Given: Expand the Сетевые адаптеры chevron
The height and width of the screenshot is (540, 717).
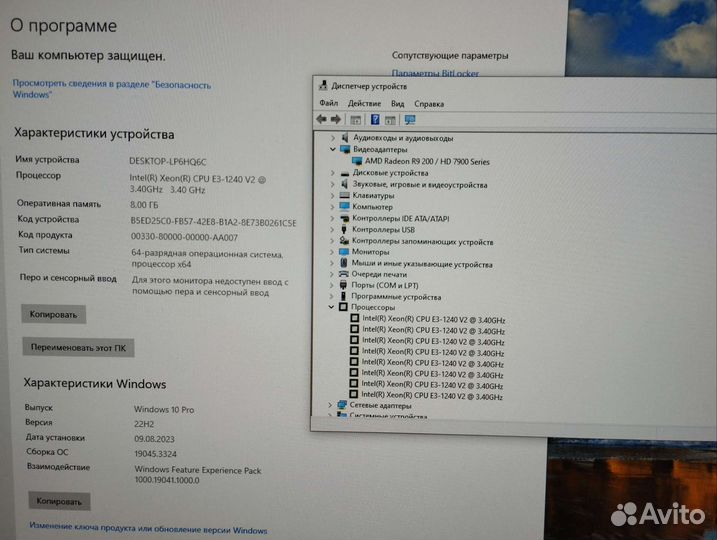Looking at the screenshot, I should coord(330,405).
